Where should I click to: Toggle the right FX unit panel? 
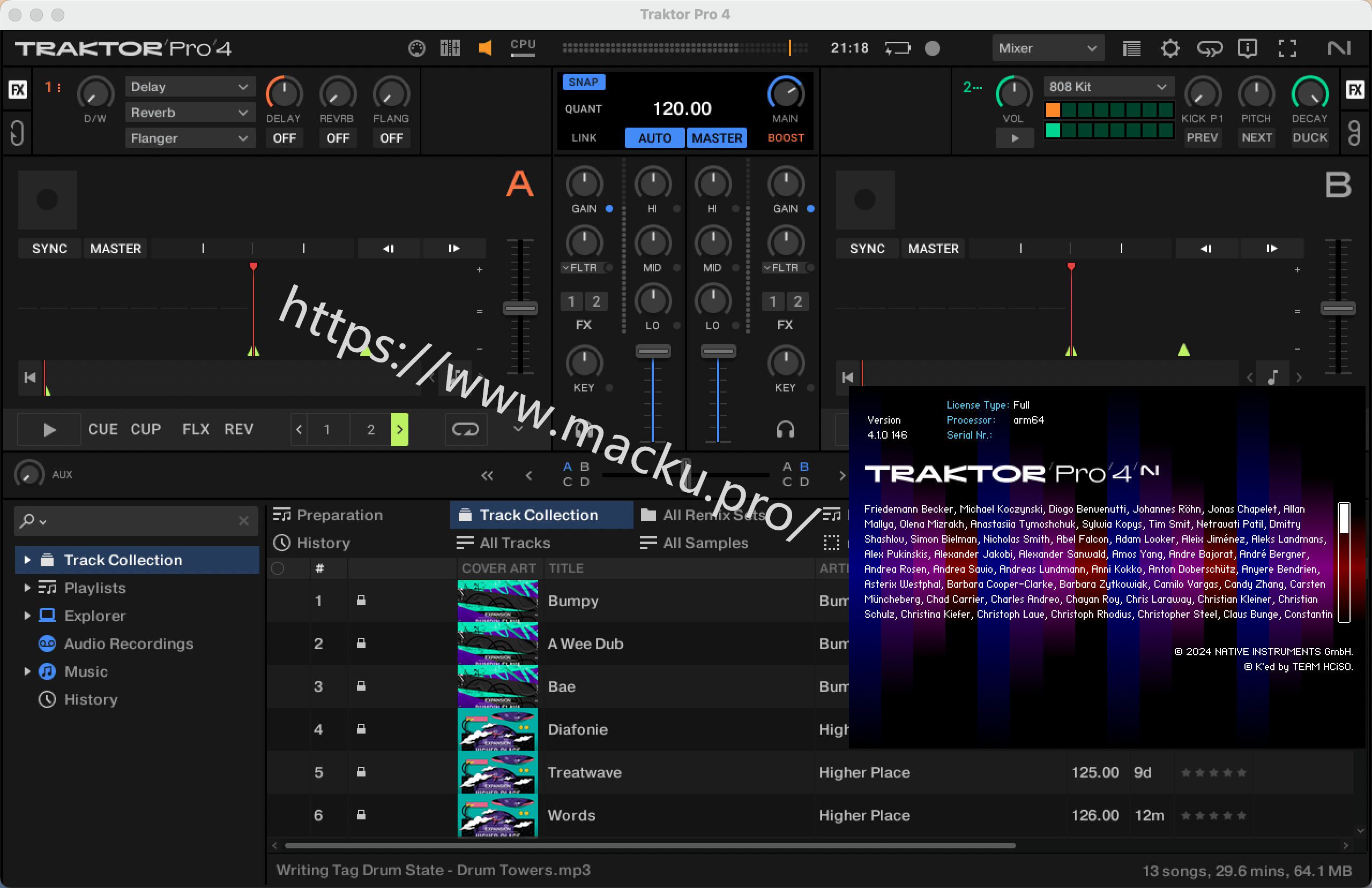[x=1355, y=90]
